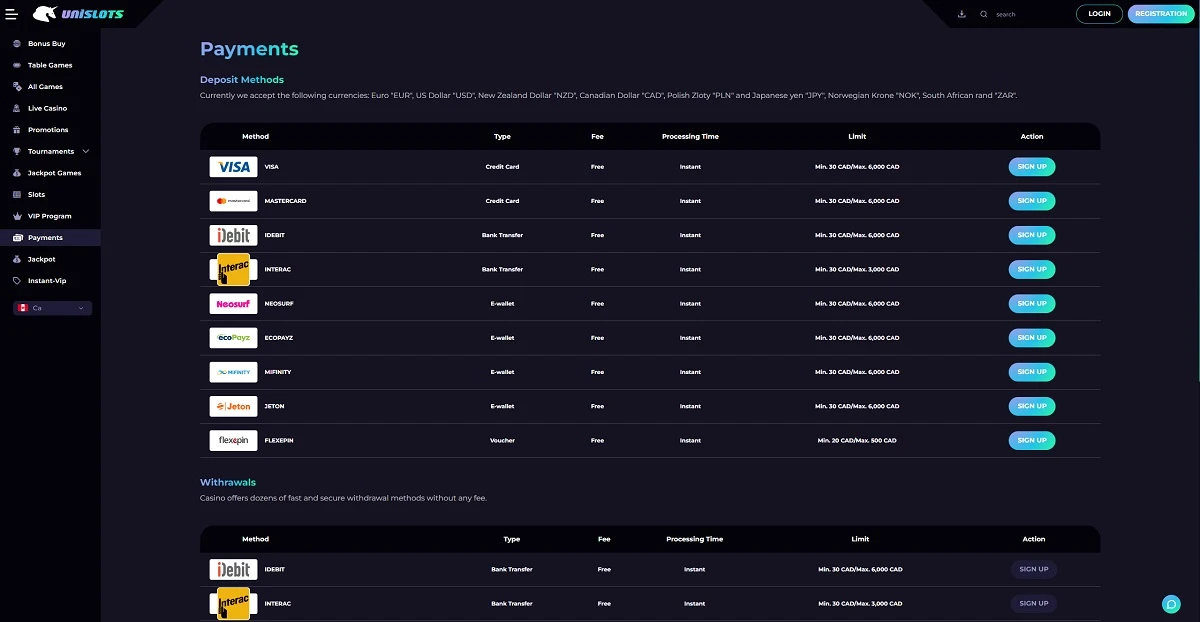
Task: Click SIGN UP for IDEBIT withdrawal
Action: point(1033,569)
